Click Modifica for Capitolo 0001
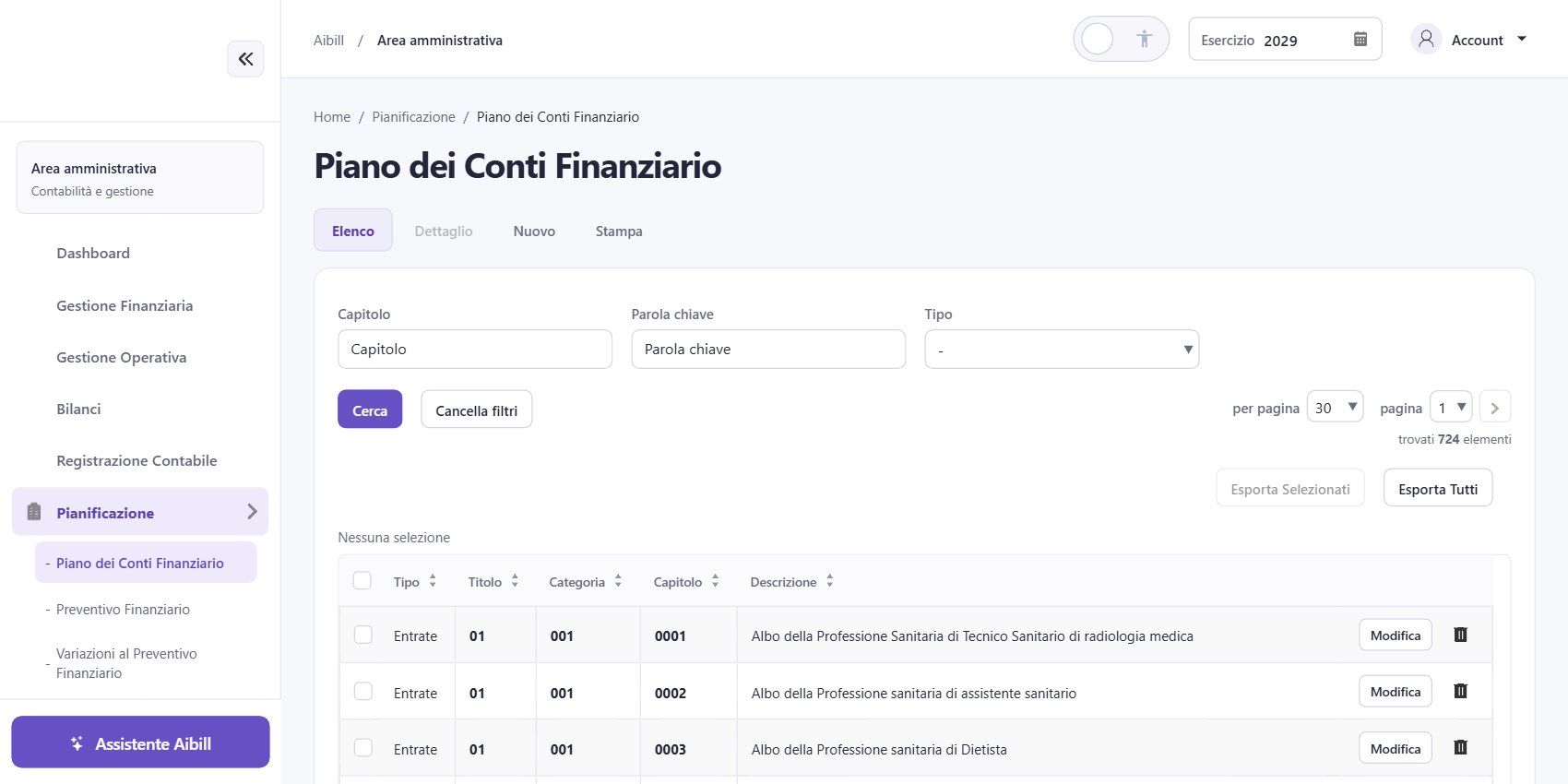The height and width of the screenshot is (784, 1568). tap(1396, 635)
